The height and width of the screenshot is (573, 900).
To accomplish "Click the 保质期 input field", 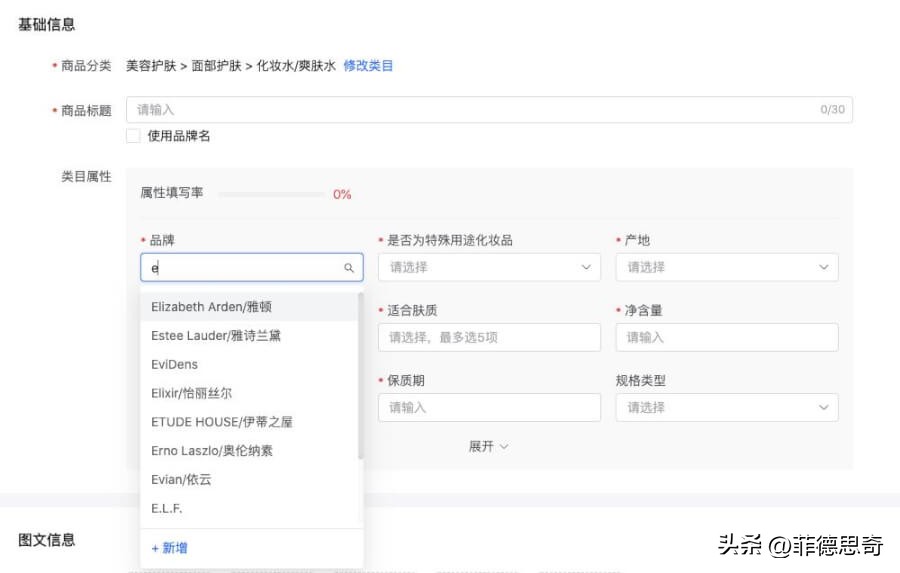I will coord(489,408).
